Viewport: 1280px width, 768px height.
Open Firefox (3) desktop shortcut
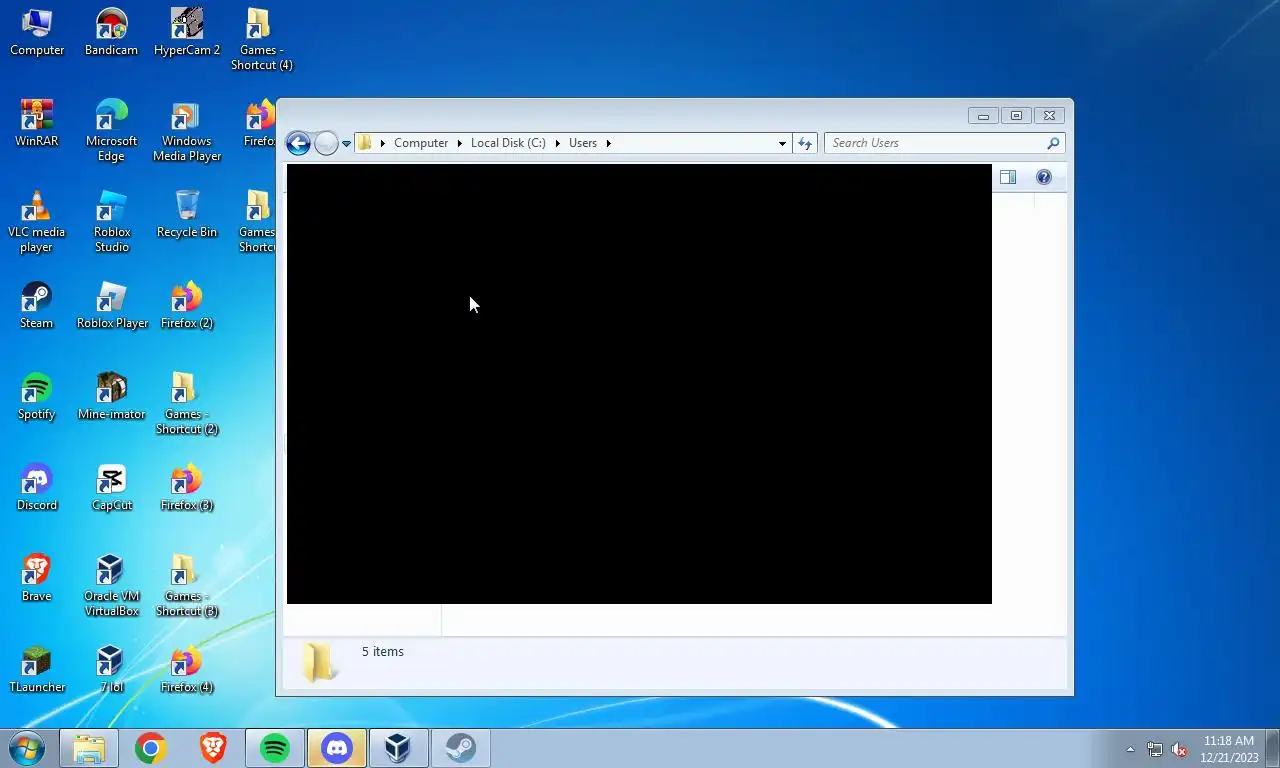[187, 487]
